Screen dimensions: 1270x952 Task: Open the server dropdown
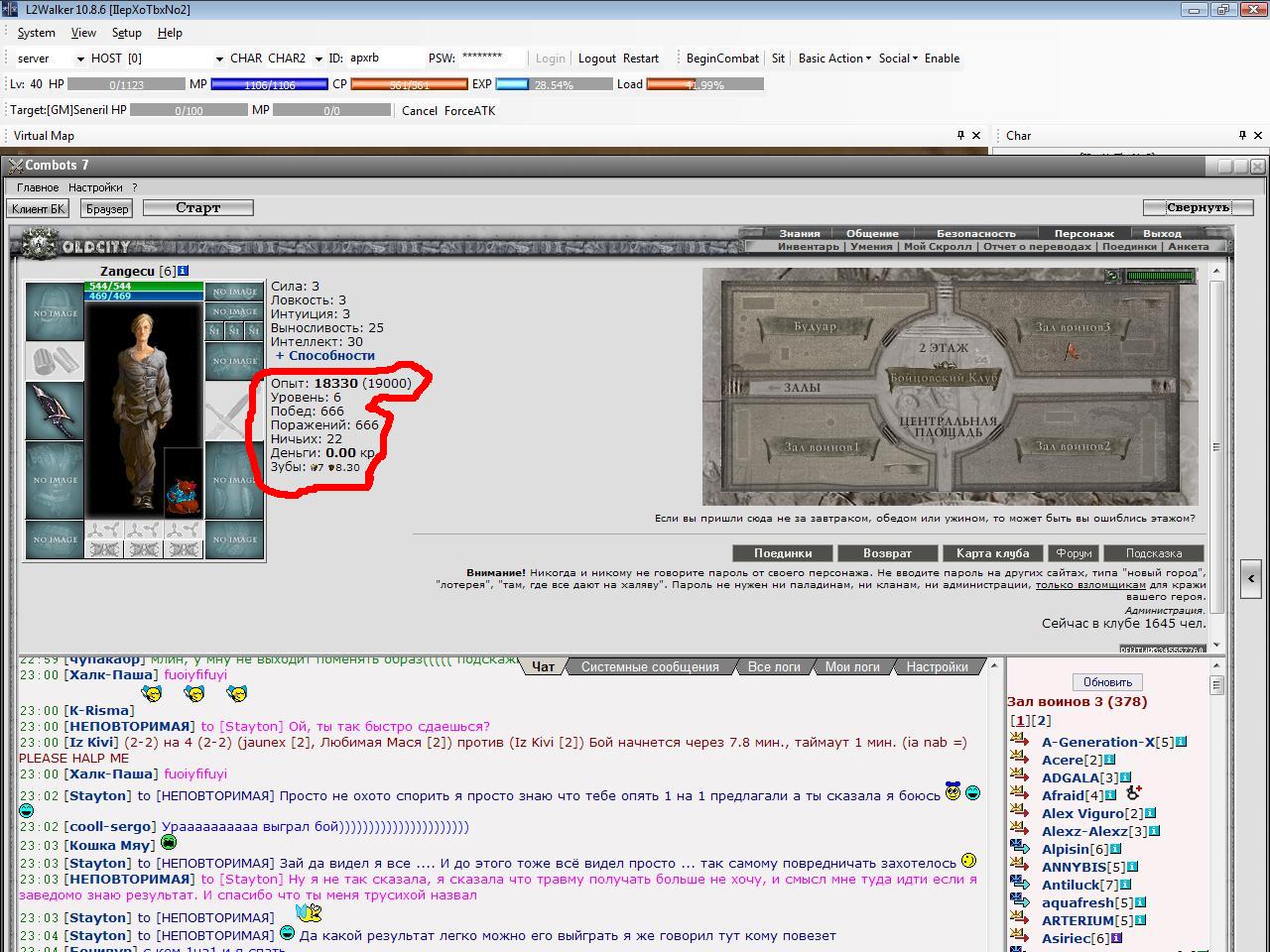coord(80,59)
